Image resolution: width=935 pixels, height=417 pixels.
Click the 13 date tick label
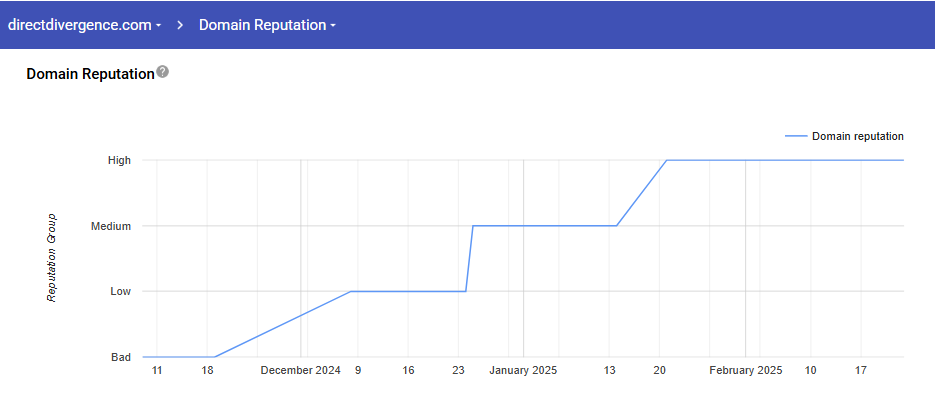[x=609, y=370]
